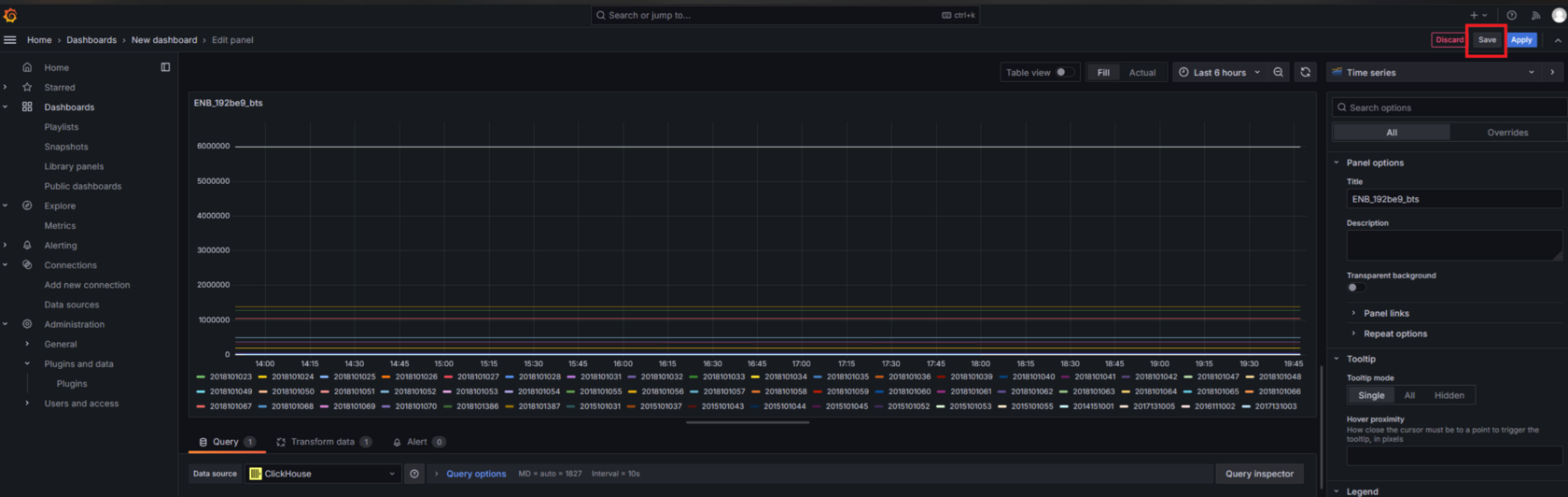Open the ClickHouse data source dropdown

(x=322, y=474)
